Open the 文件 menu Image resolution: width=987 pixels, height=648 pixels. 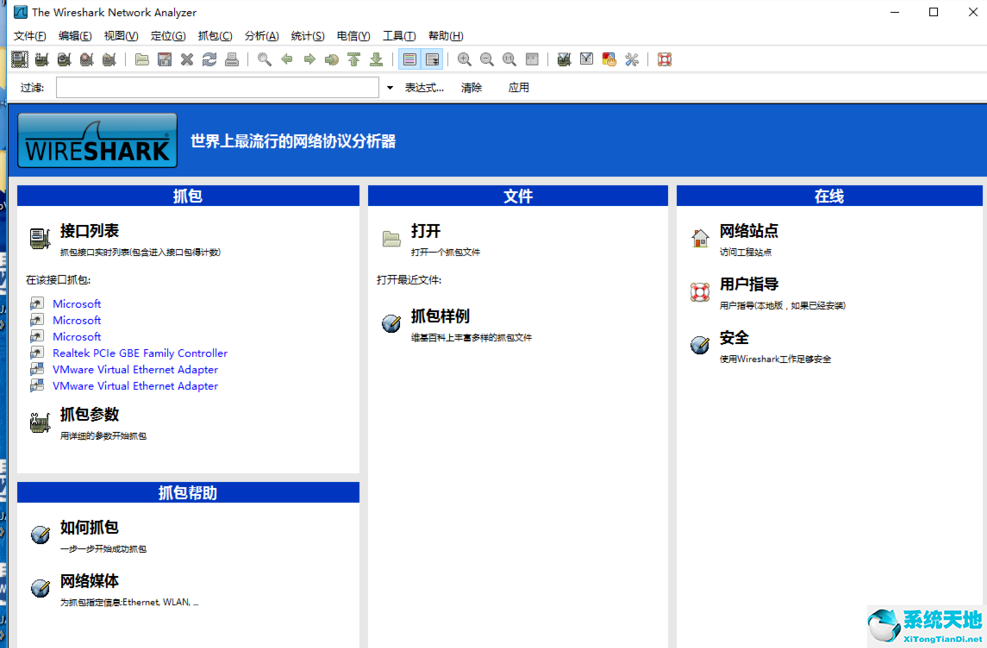[29, 36]
